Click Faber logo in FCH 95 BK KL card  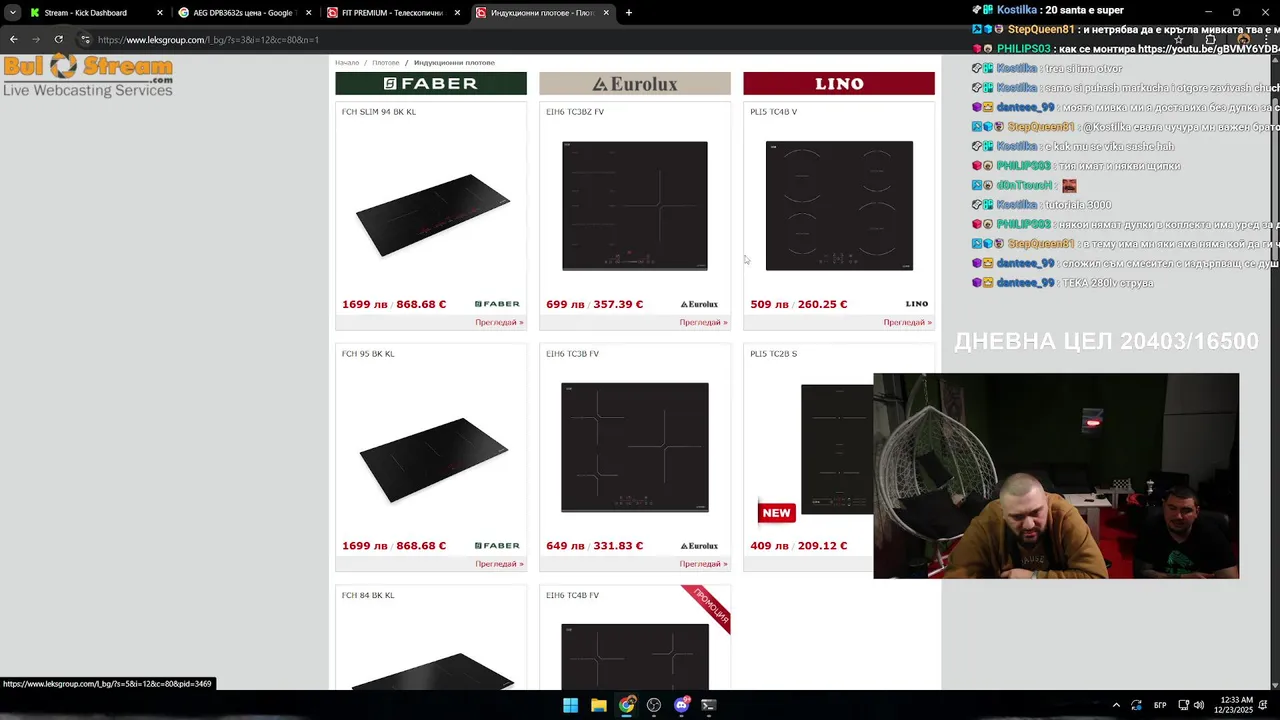[497, 546]
